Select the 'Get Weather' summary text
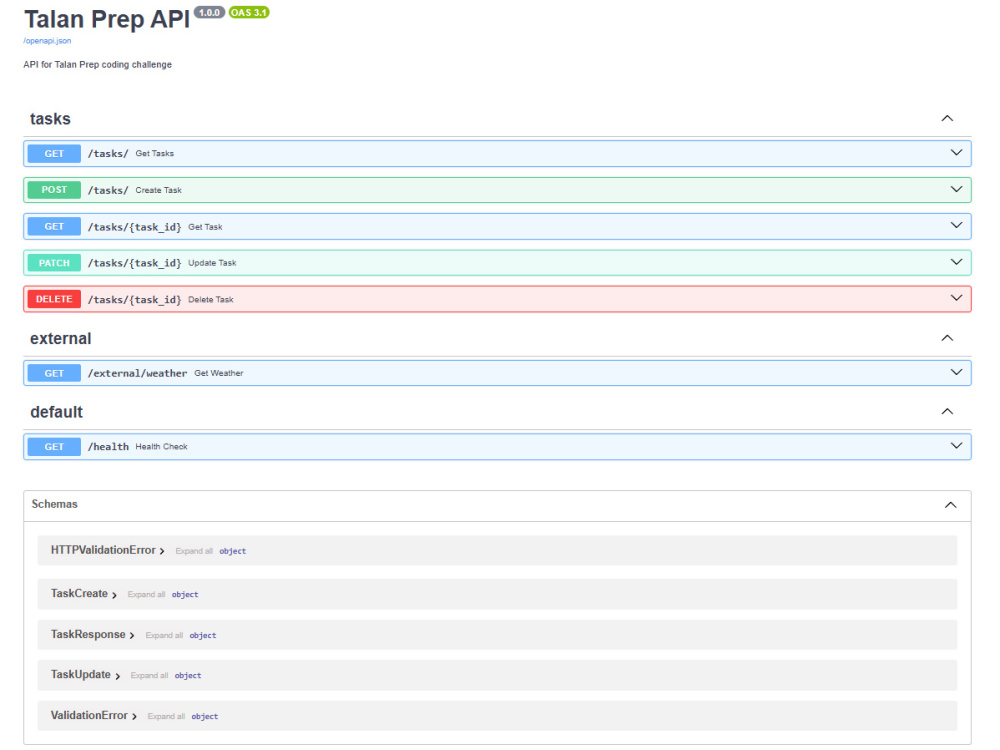Screen dimensions: 1000x750 point(219,373)
